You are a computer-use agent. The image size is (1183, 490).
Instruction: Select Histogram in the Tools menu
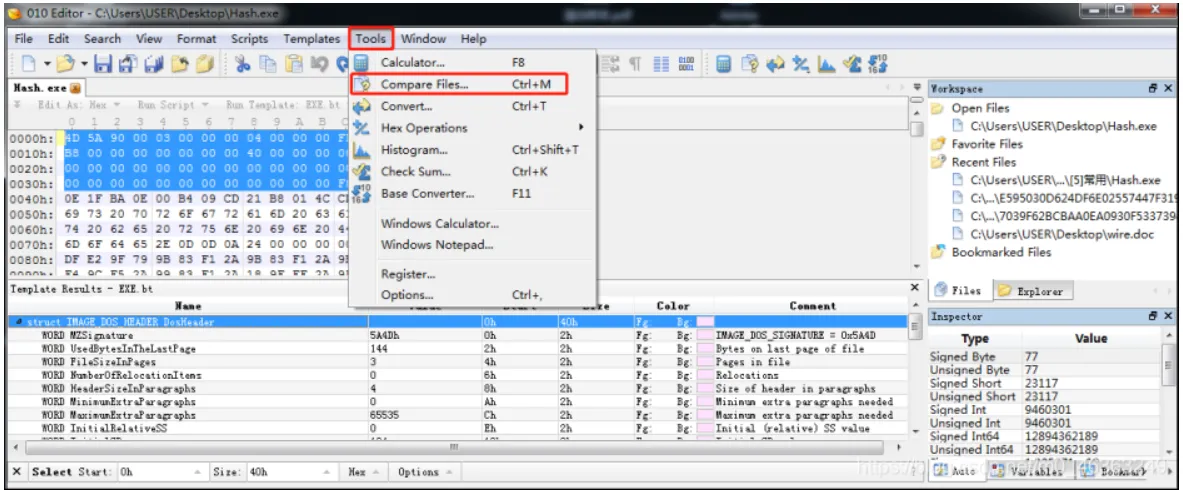click(x=472, y=150)
